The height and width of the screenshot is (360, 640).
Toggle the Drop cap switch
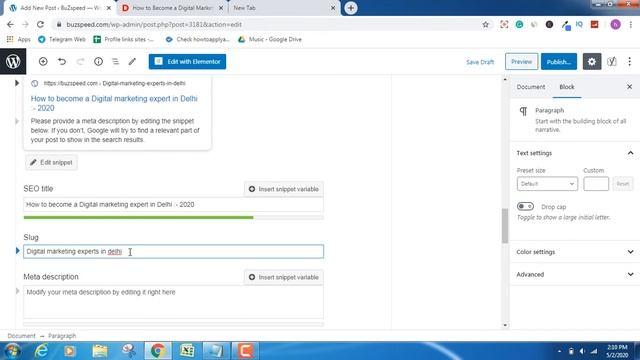point(525,207)
